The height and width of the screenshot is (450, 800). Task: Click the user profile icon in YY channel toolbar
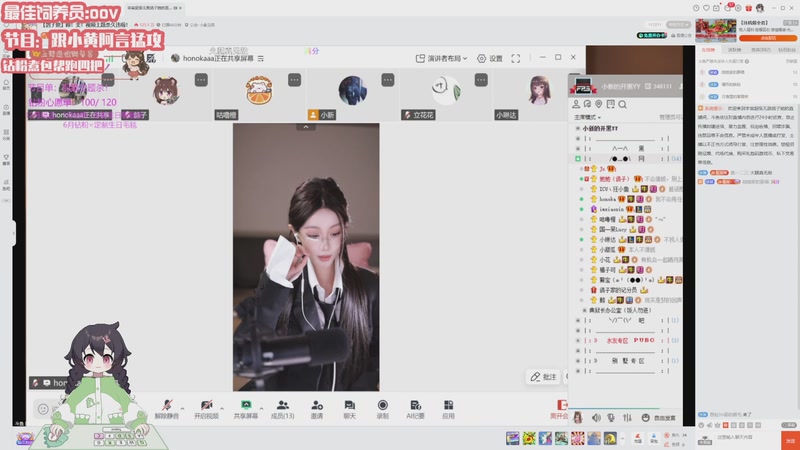[x=576, y=104]
